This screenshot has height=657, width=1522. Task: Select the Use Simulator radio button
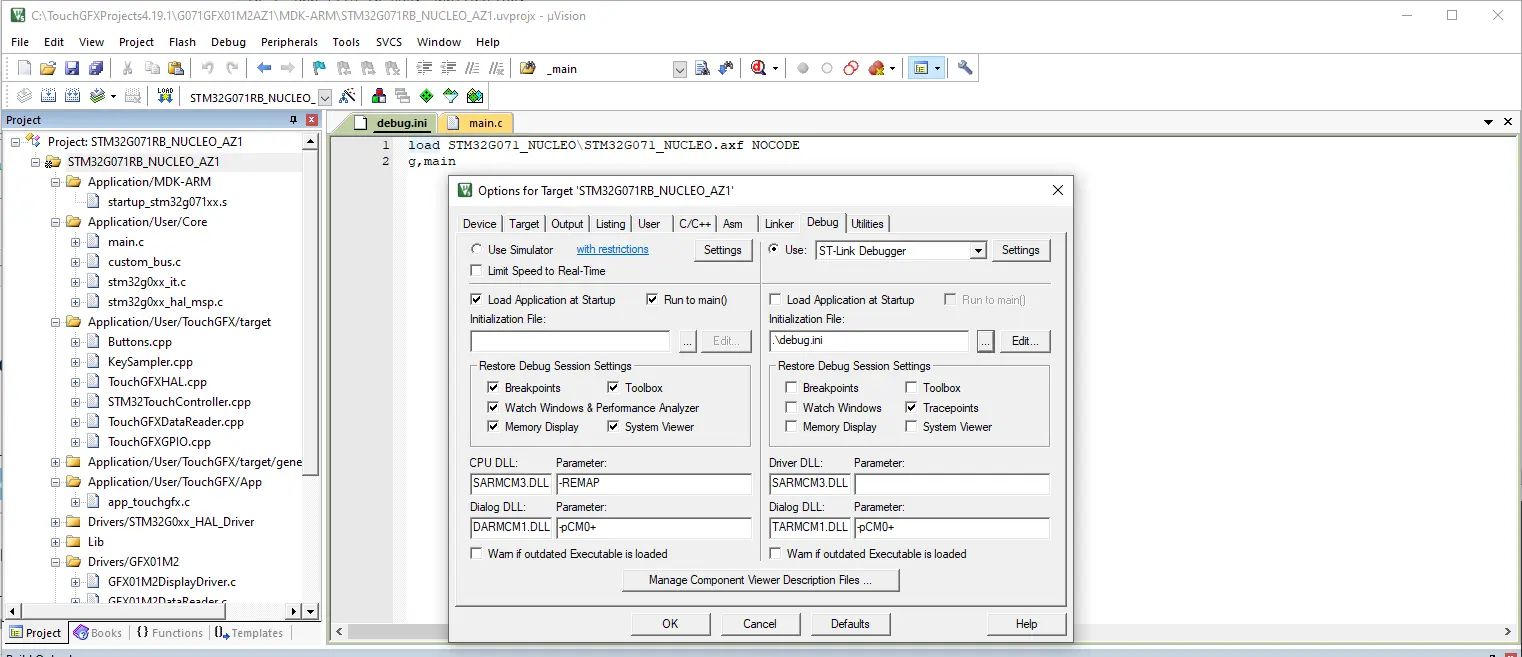[476, 250]
